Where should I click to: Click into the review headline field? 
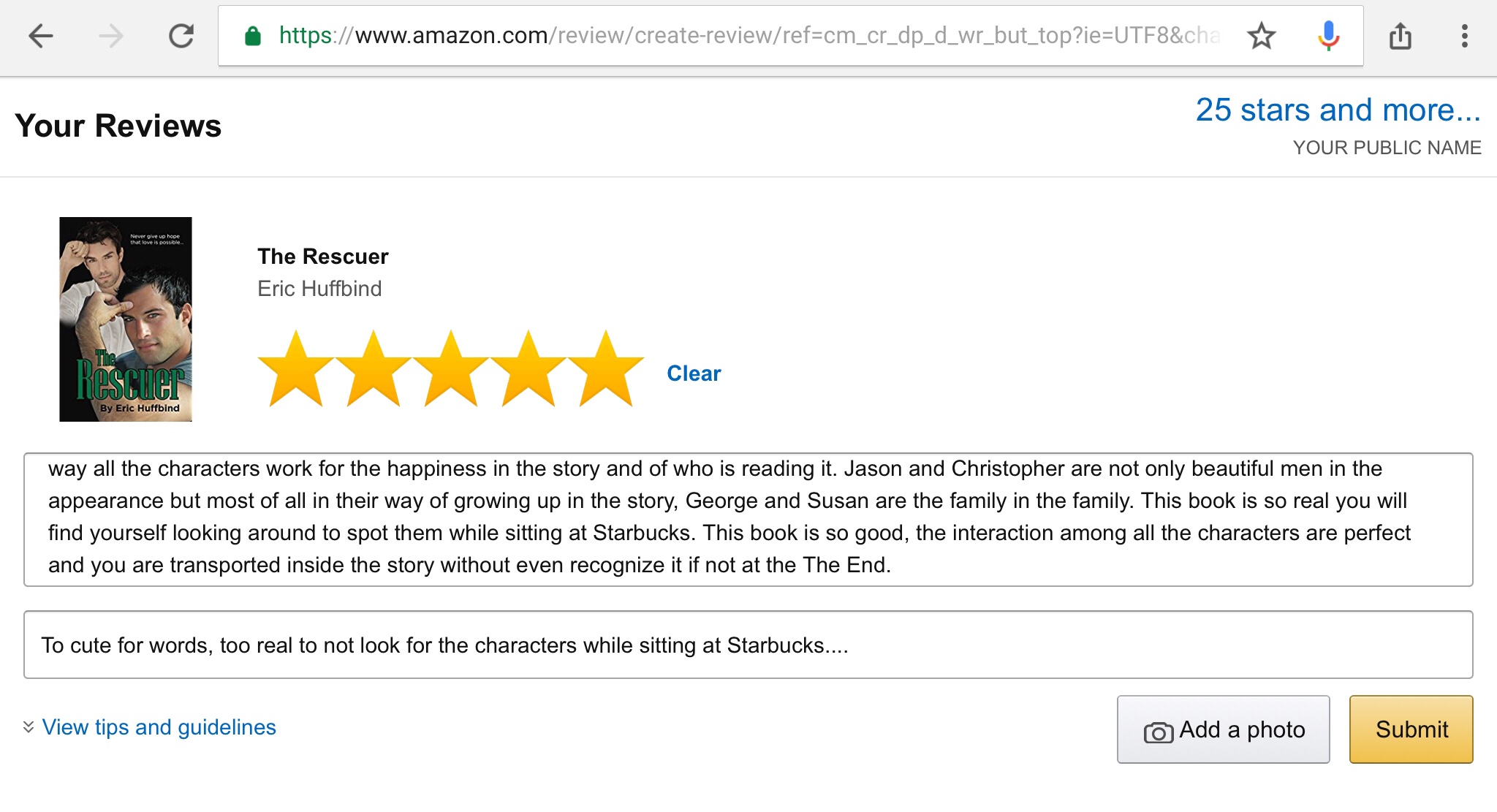[x=748, y=645]
